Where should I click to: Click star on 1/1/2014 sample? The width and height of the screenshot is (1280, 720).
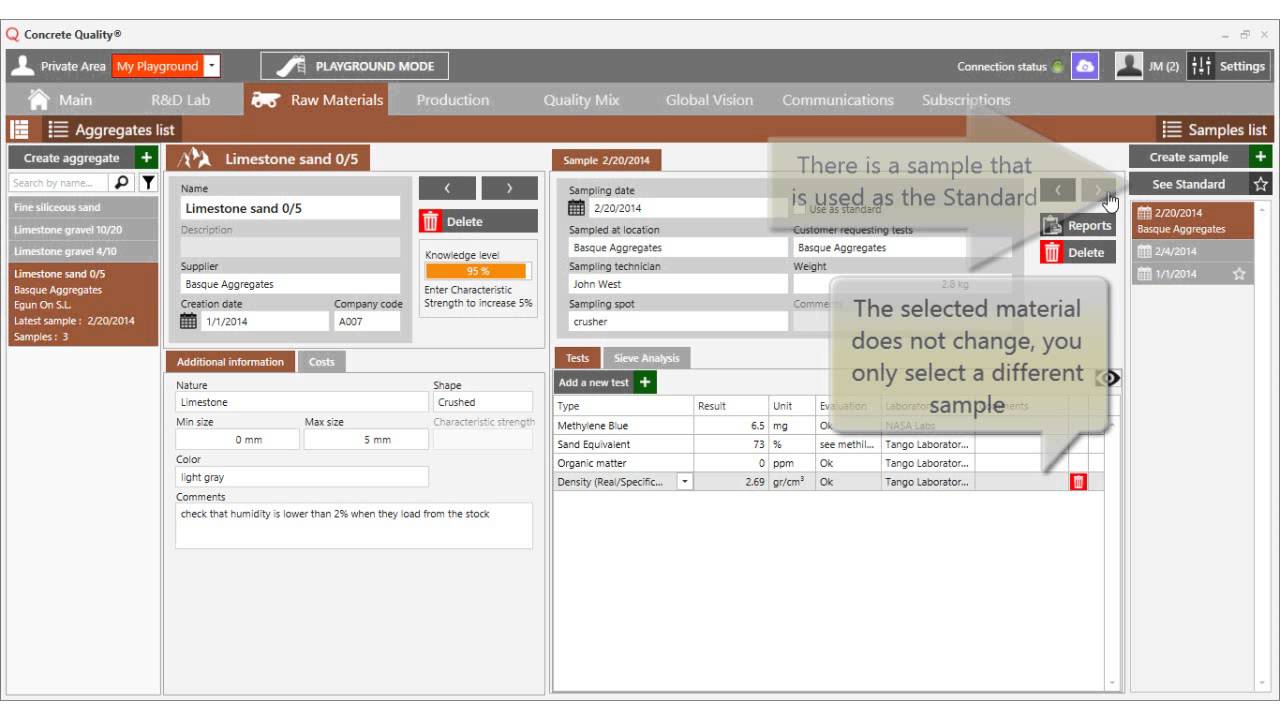click(1239, 274)
